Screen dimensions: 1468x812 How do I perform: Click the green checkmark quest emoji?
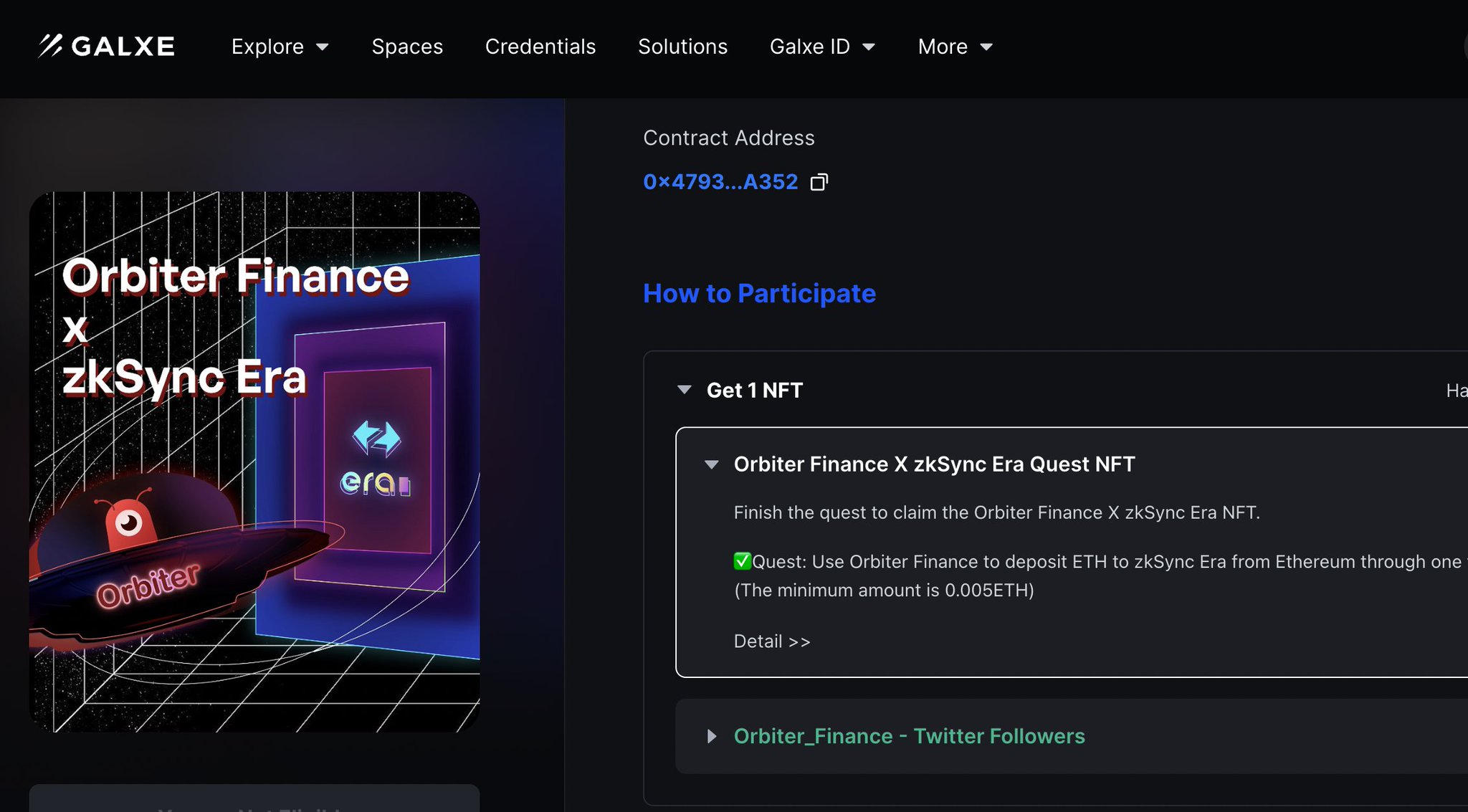pos(742,561)
